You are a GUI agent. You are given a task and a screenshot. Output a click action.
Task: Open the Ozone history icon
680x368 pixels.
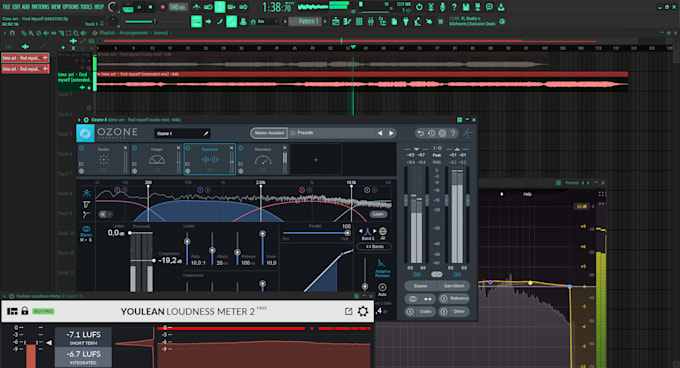point(431,133)
